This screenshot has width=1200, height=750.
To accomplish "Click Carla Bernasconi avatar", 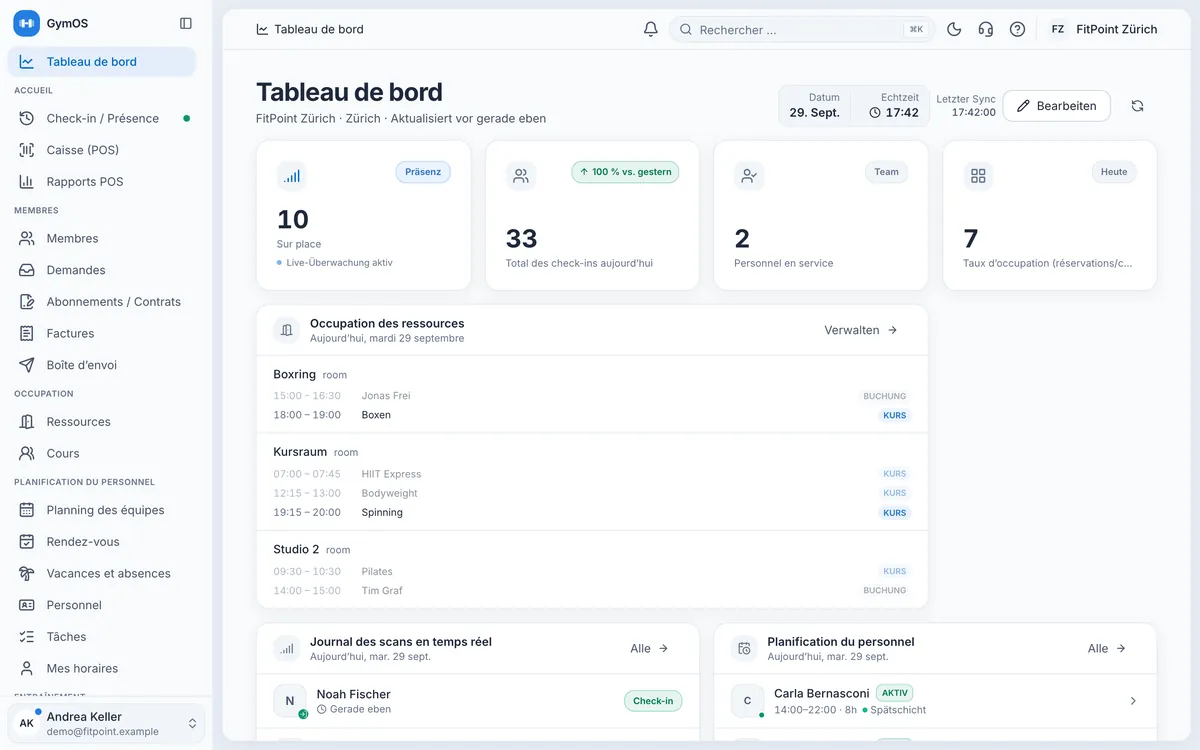I will pos(747,701).
